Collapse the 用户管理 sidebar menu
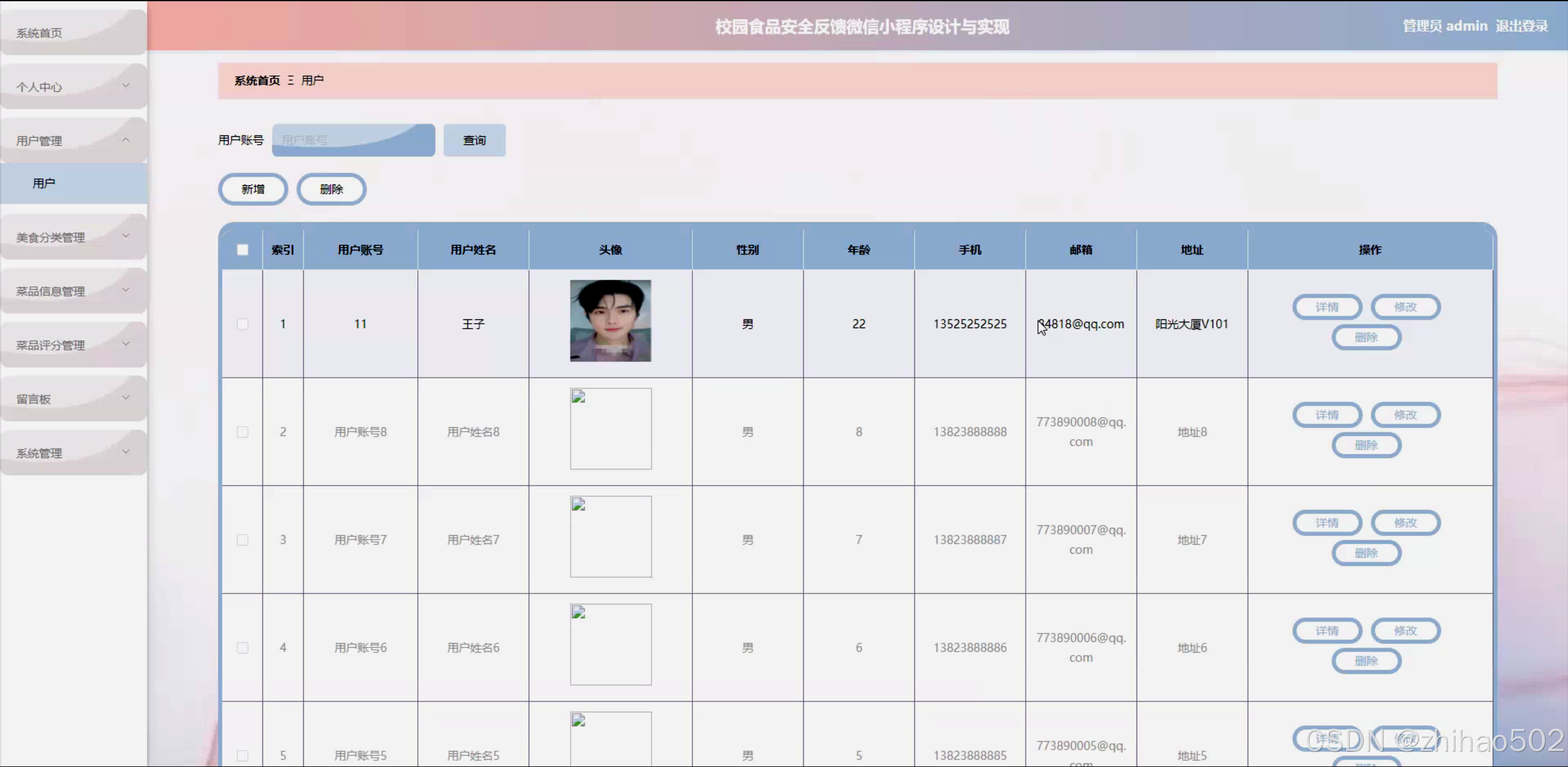The image size is (1568, 767). [x=126, y=140]
